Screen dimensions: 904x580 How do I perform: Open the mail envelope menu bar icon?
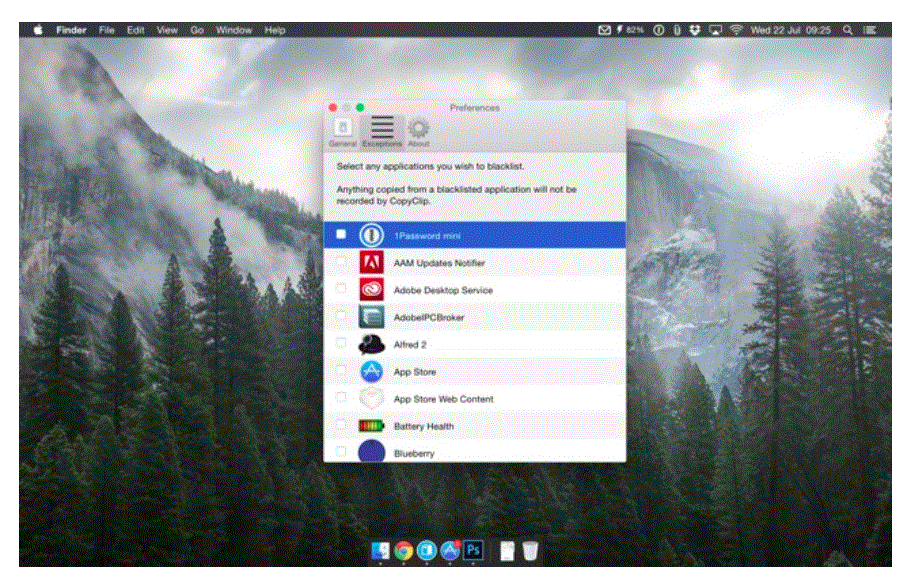[604, 30]
